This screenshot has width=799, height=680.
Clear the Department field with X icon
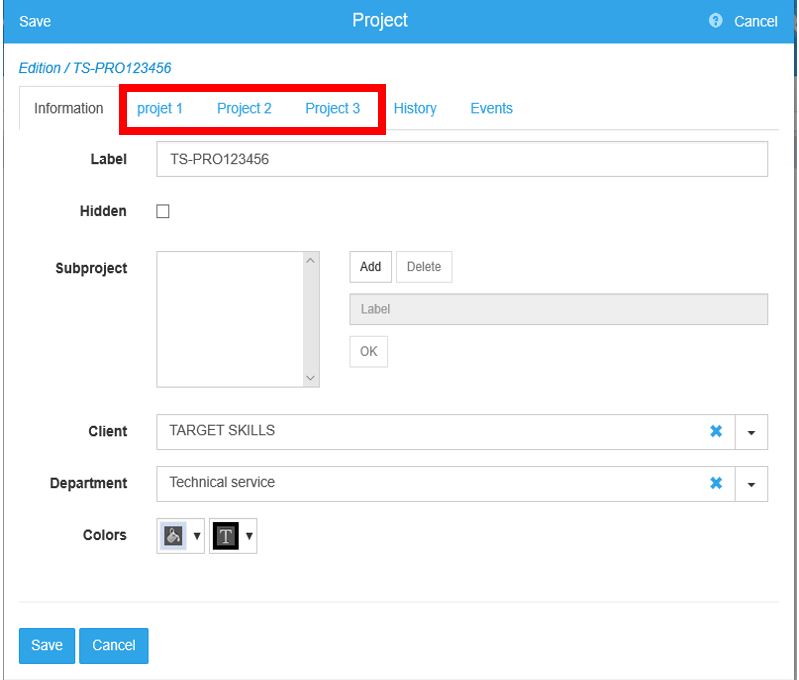pos(716,483)
